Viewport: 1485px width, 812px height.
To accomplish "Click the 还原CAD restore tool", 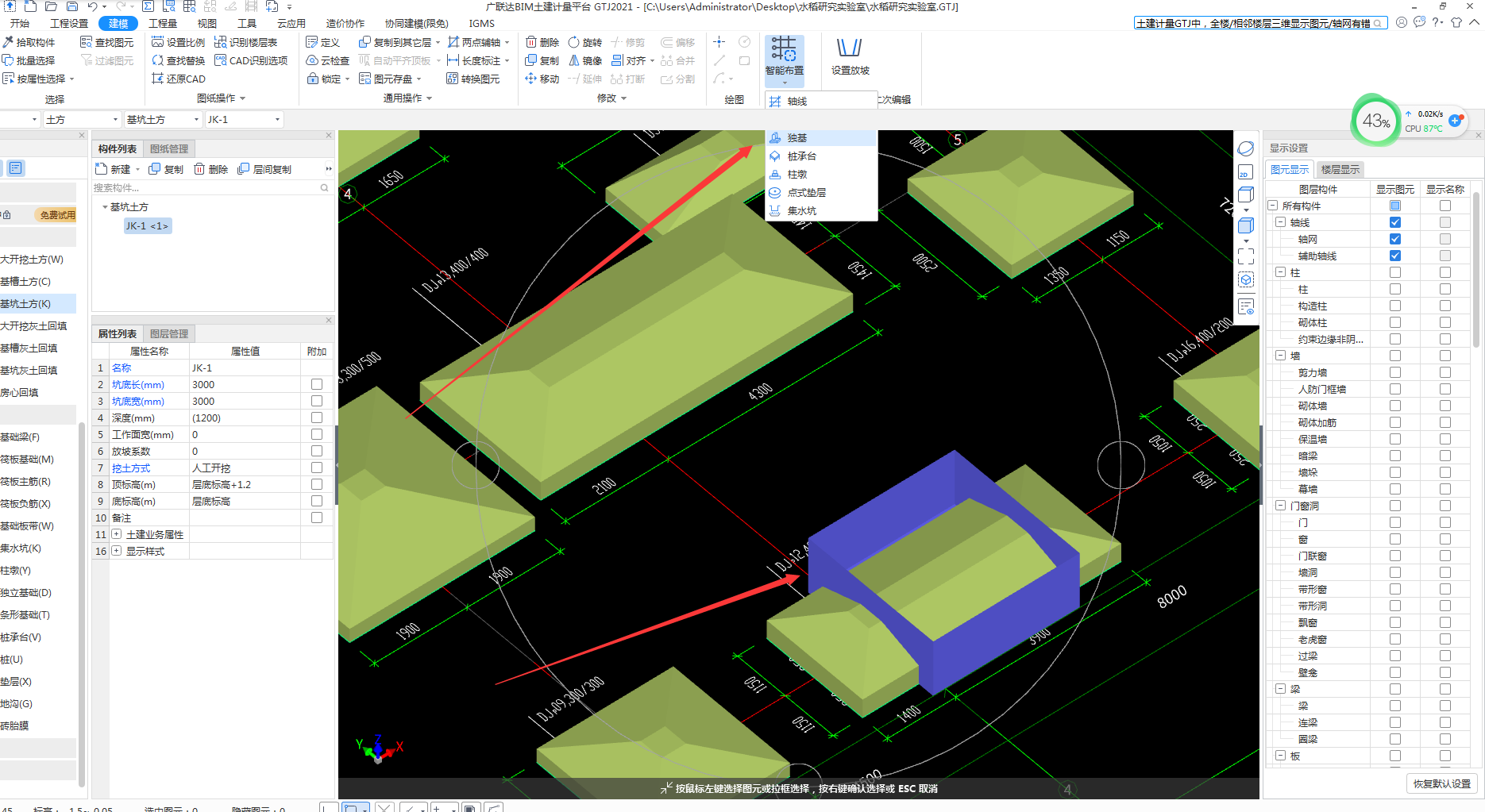I will pos(179,79).
